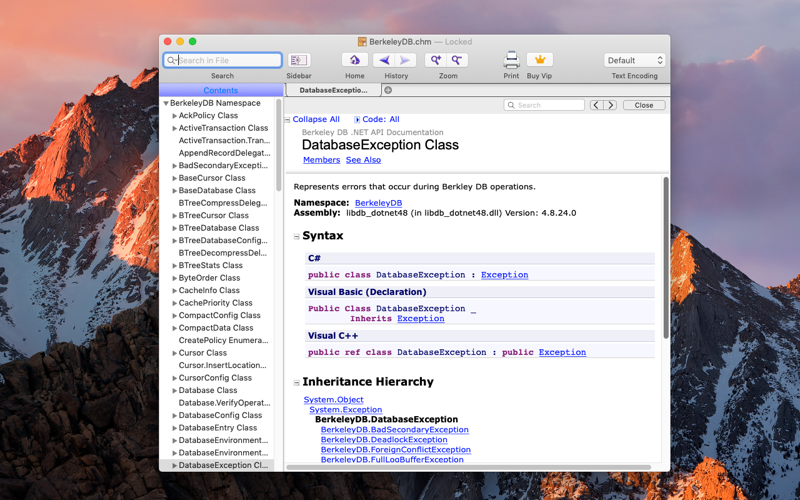Screen dimensions: 800x500
Task: Add a new tab with plus icon
Action: 388,90
